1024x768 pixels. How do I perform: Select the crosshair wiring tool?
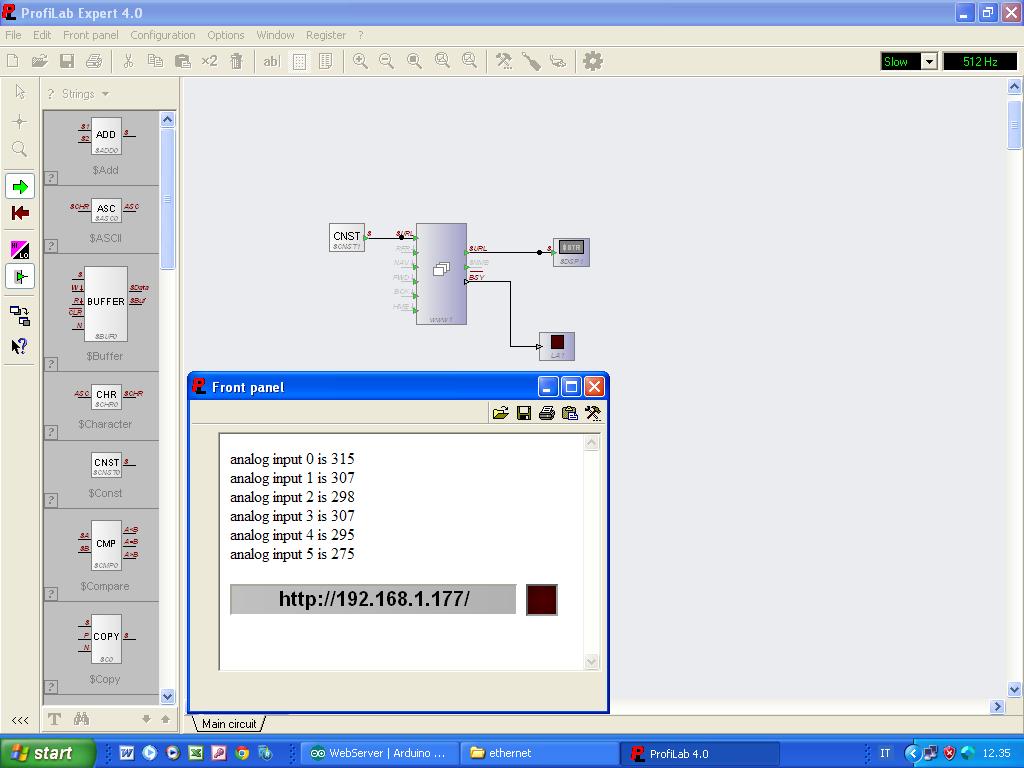20,121
